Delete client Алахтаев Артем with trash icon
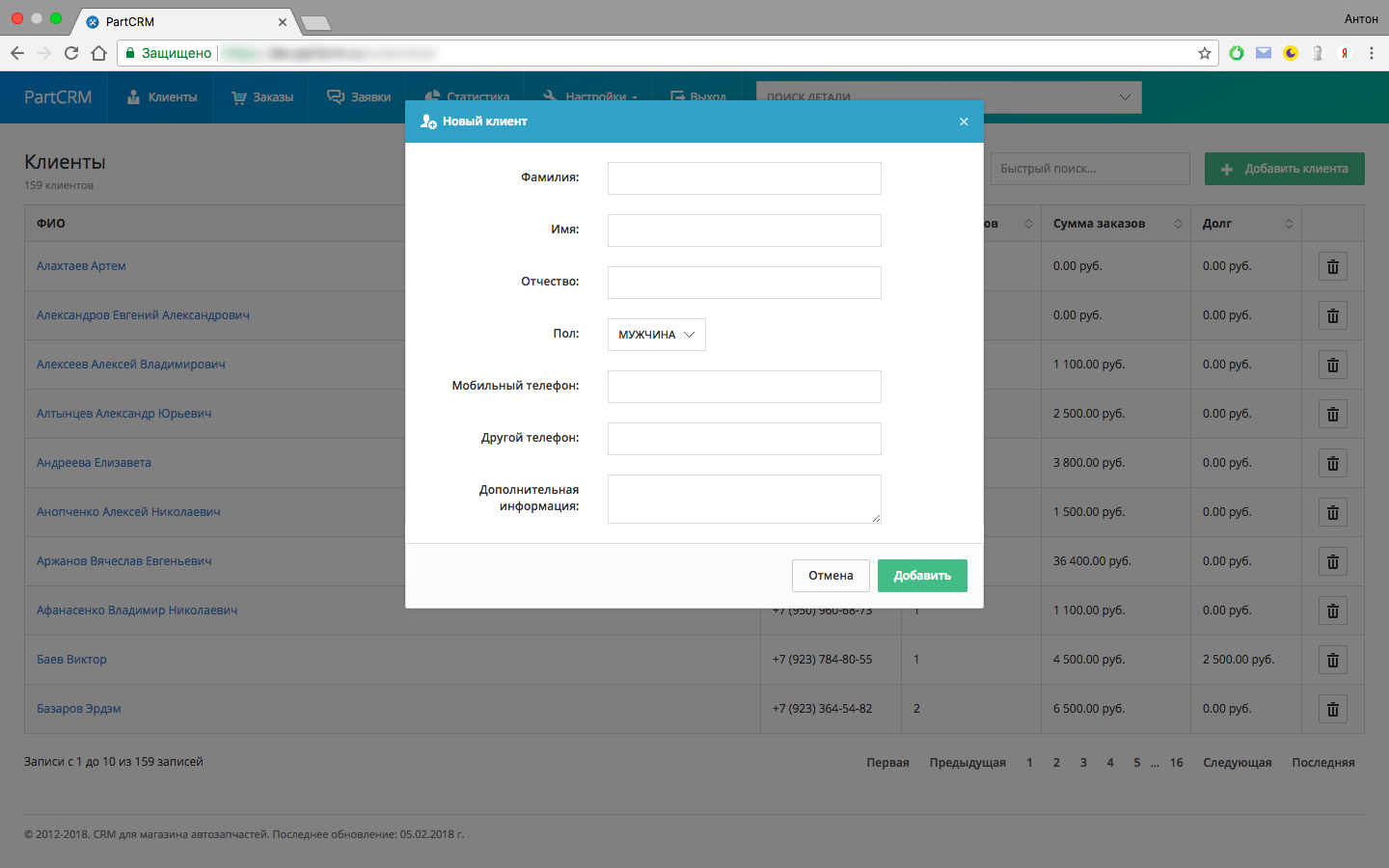Image resolution: width=1389 pixels, height=868 pixels. point(1332,267)
